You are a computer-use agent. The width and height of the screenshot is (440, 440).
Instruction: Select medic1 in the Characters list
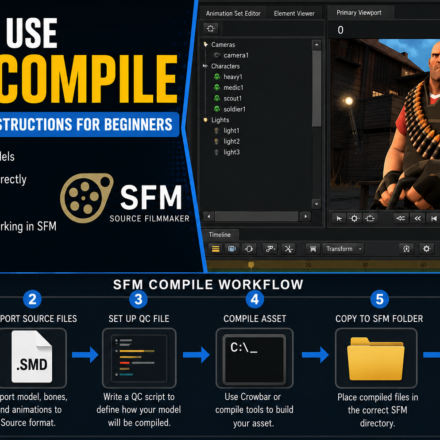coord(233,88)
